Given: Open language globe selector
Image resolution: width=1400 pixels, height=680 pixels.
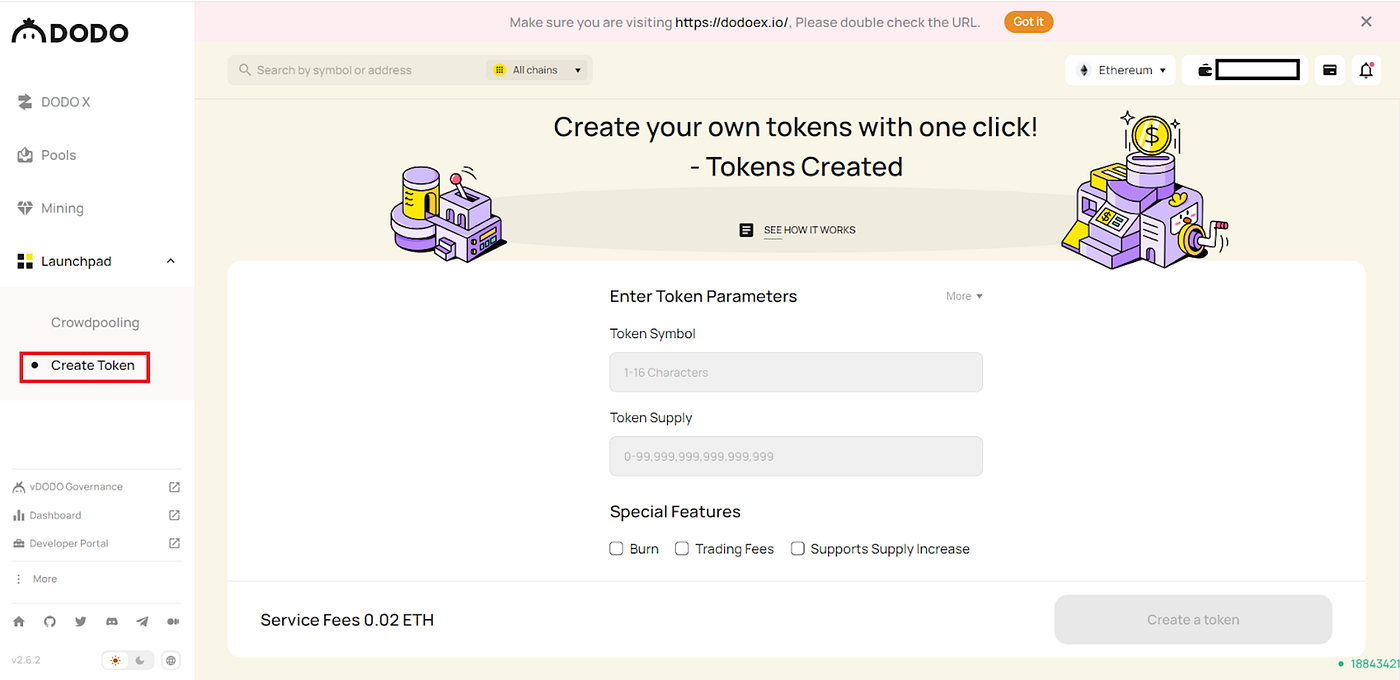Looking at the screenshot, I should coord(171,660).
